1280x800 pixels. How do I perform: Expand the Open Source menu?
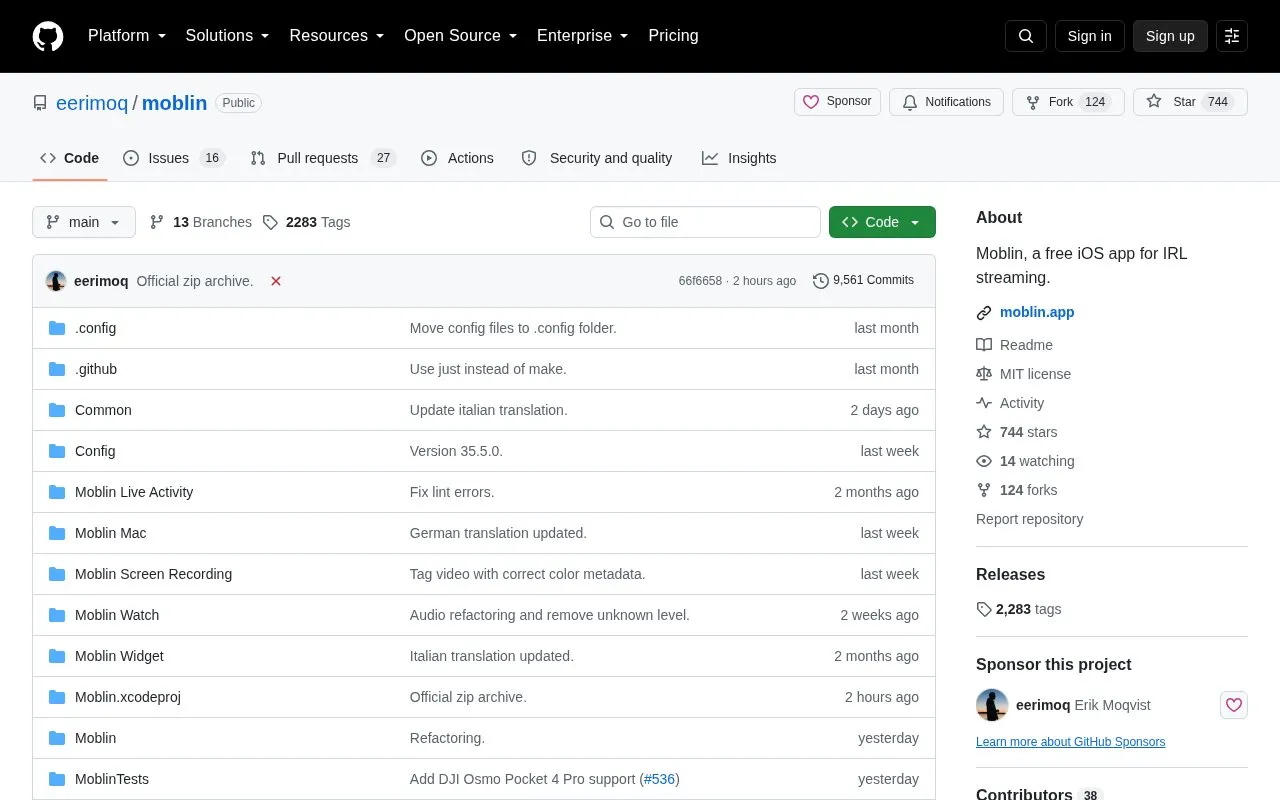click(461, 36)
